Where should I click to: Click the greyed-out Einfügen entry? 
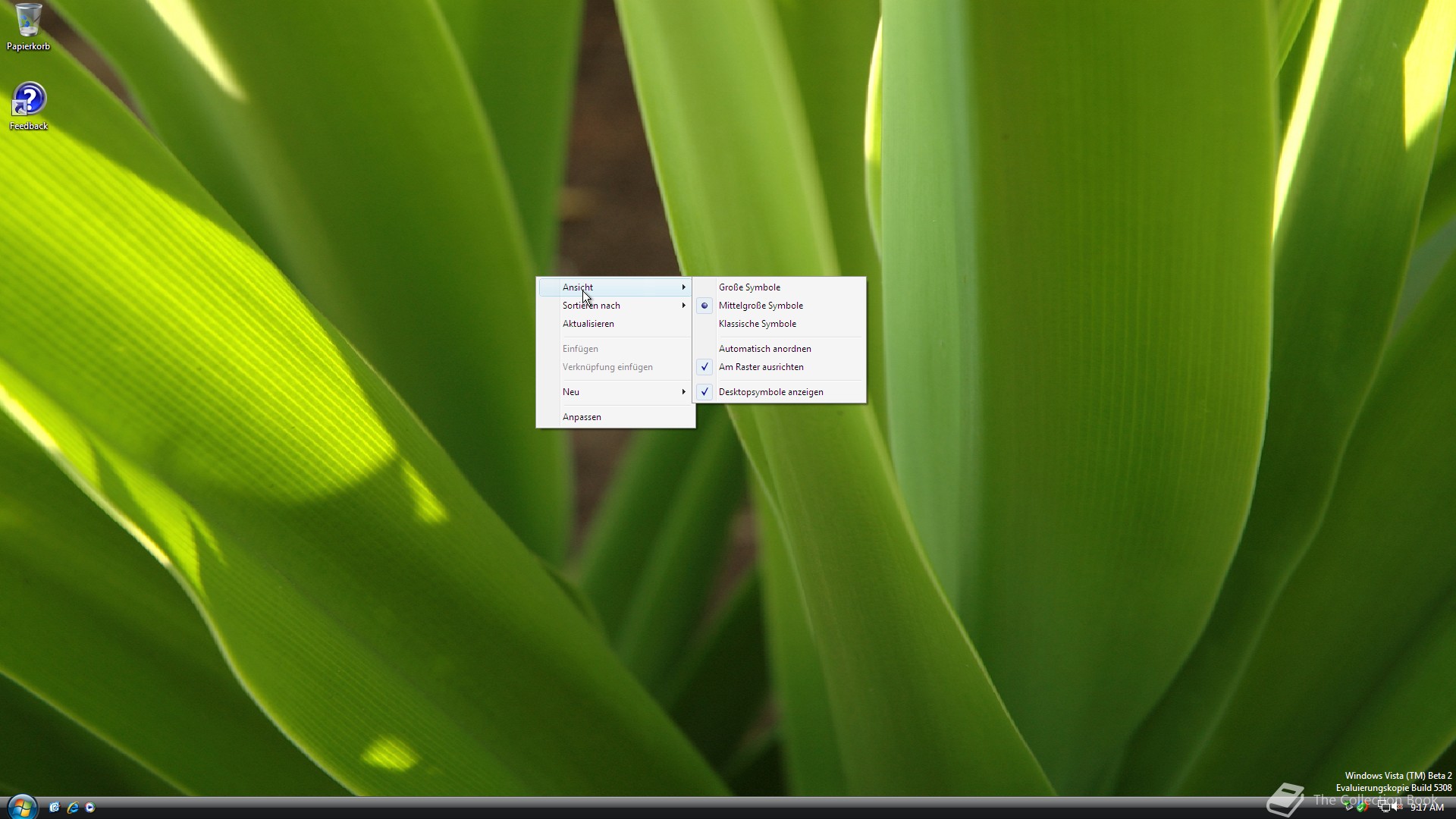[615, 349]
